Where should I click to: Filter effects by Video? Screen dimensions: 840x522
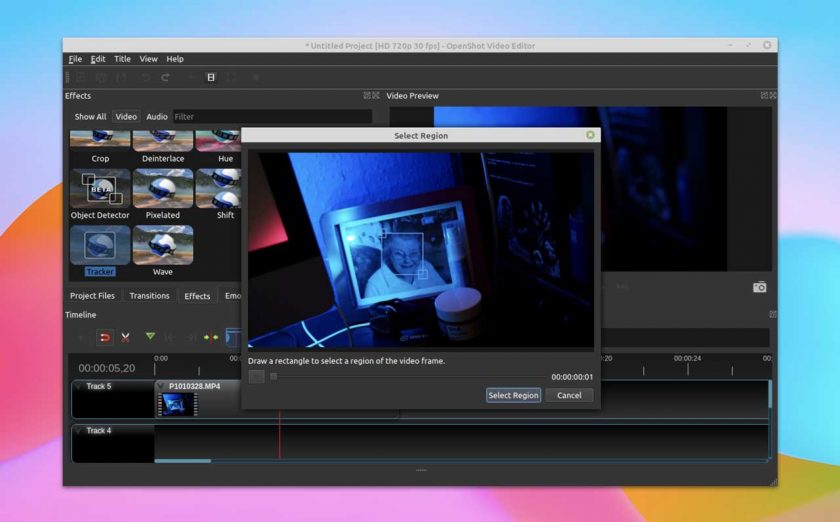pyautogui.click(x=126, y=117)
